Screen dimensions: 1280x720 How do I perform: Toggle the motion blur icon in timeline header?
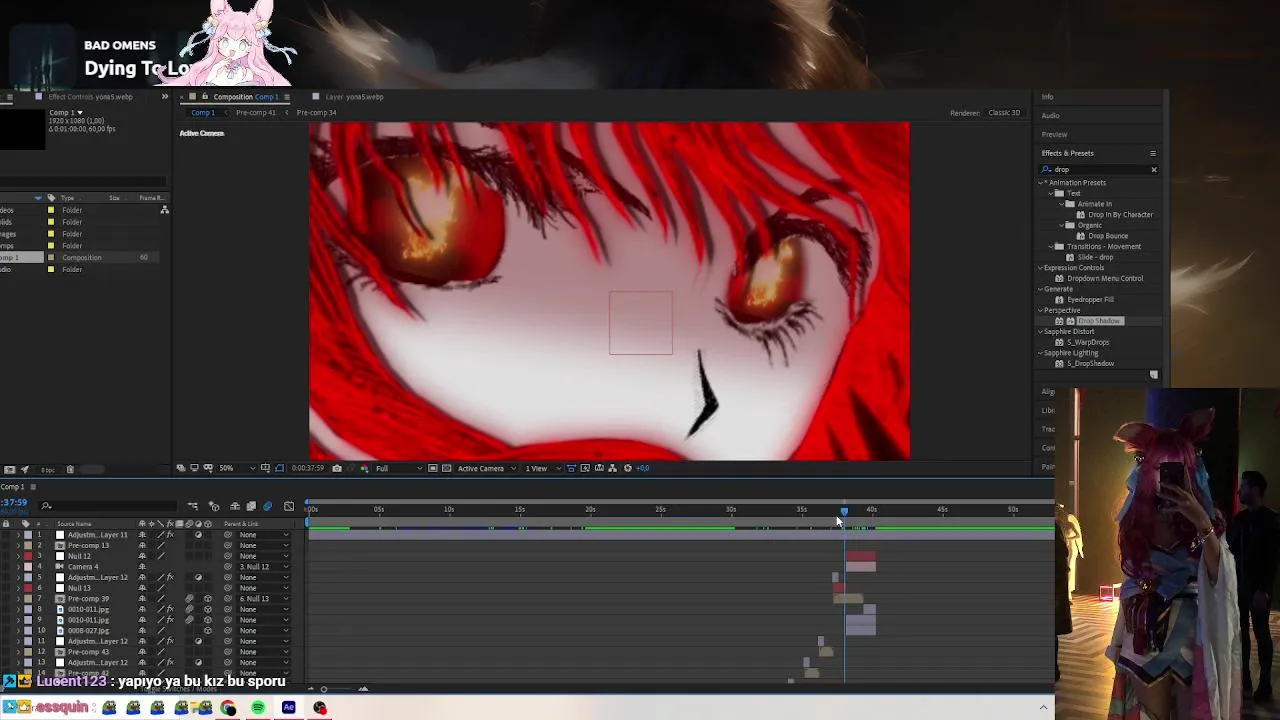pos(267,506)
